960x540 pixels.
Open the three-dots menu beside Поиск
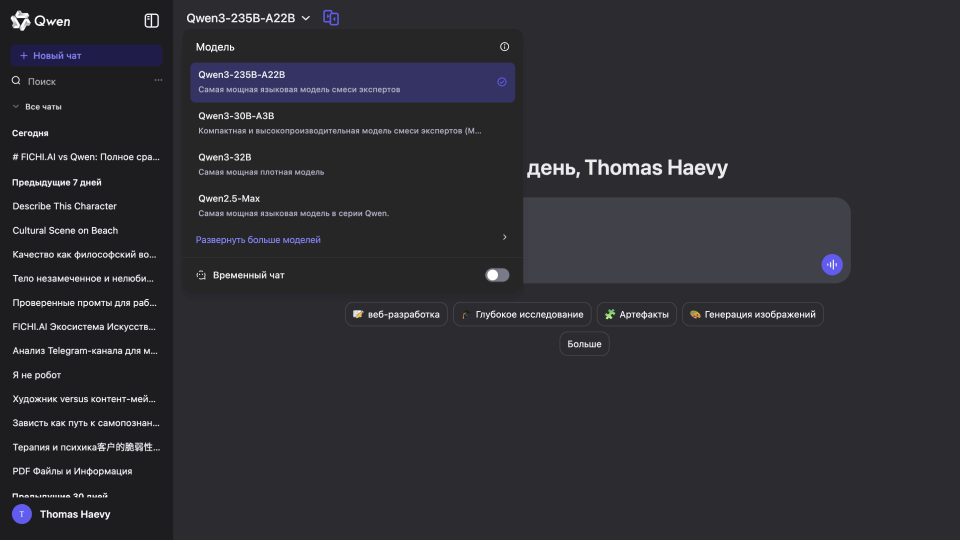tap(158, 80)
